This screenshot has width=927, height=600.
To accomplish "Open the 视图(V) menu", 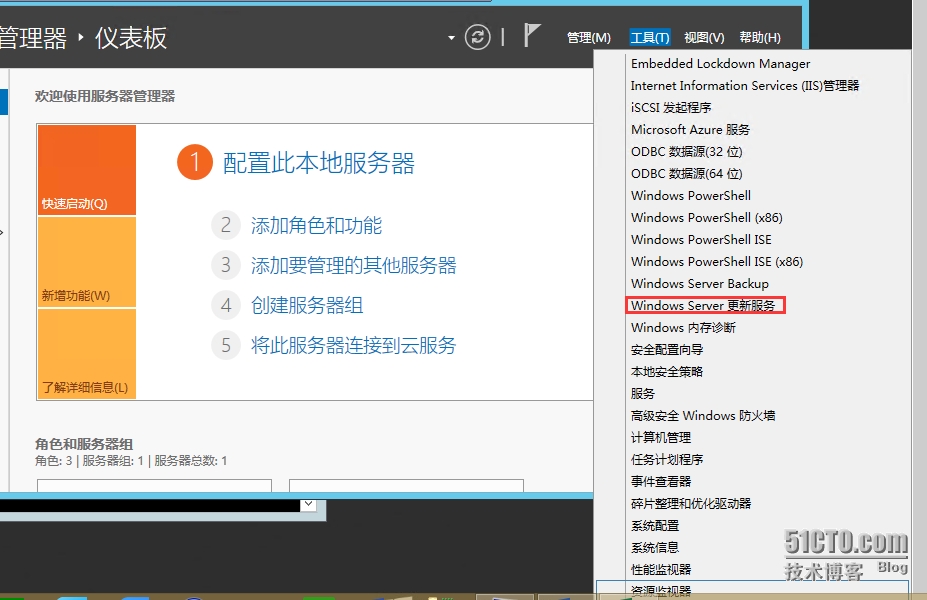I will tap(704, 38).
